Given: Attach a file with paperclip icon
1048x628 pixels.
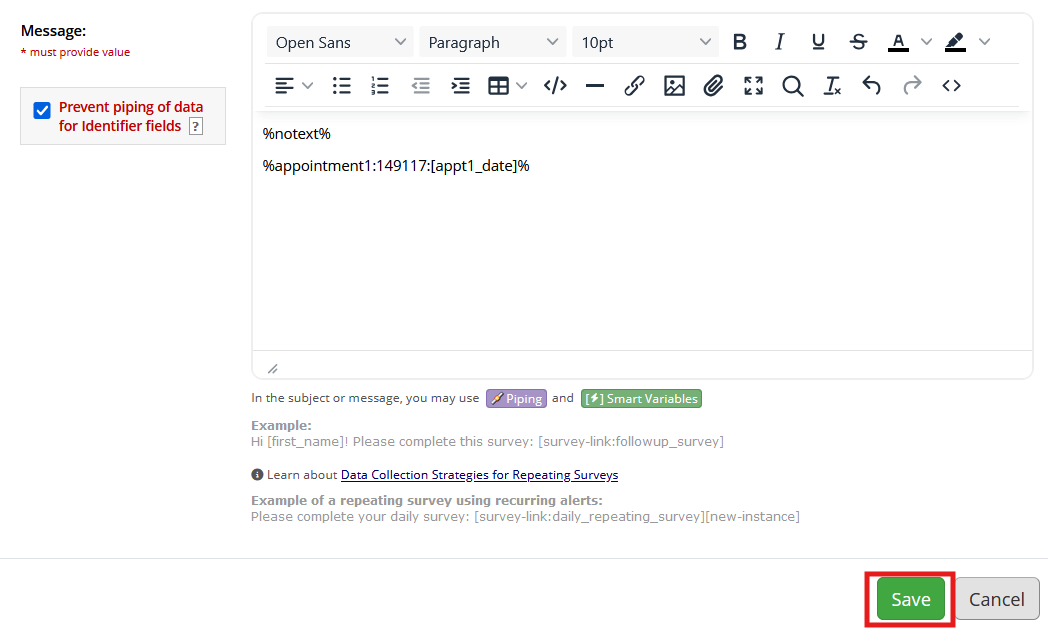Looking at the screenshot, I should [713, 86].
